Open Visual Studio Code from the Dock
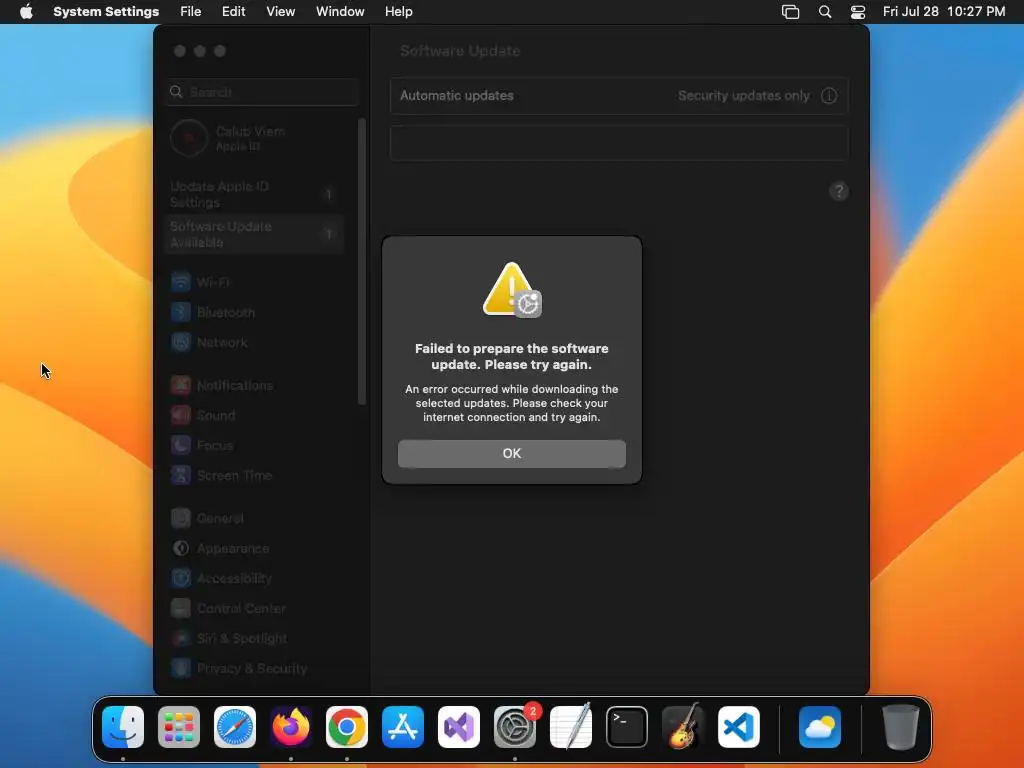 (739, 727)
